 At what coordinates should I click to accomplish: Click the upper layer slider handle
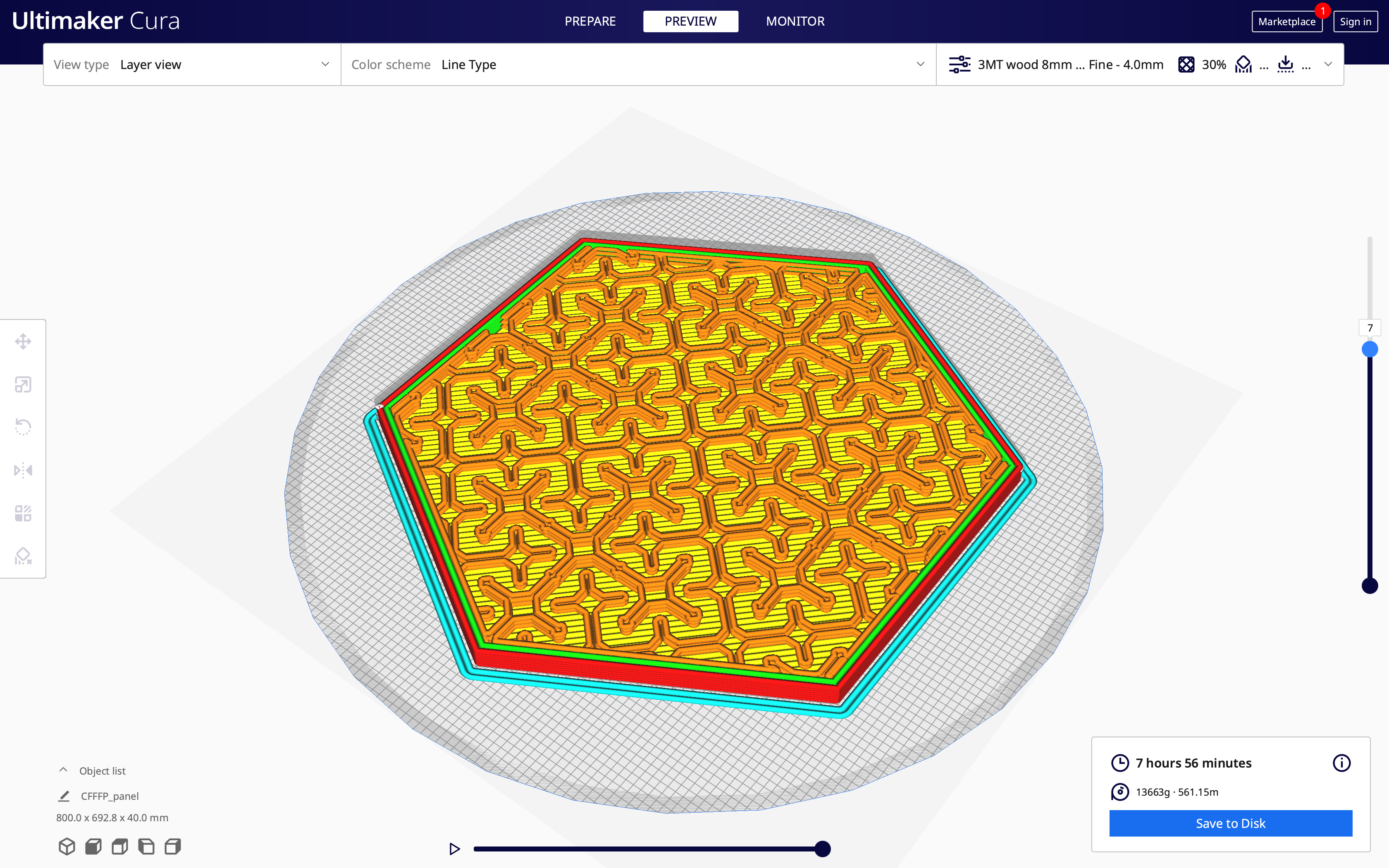pyautogui.click(x=1370, y=349)
